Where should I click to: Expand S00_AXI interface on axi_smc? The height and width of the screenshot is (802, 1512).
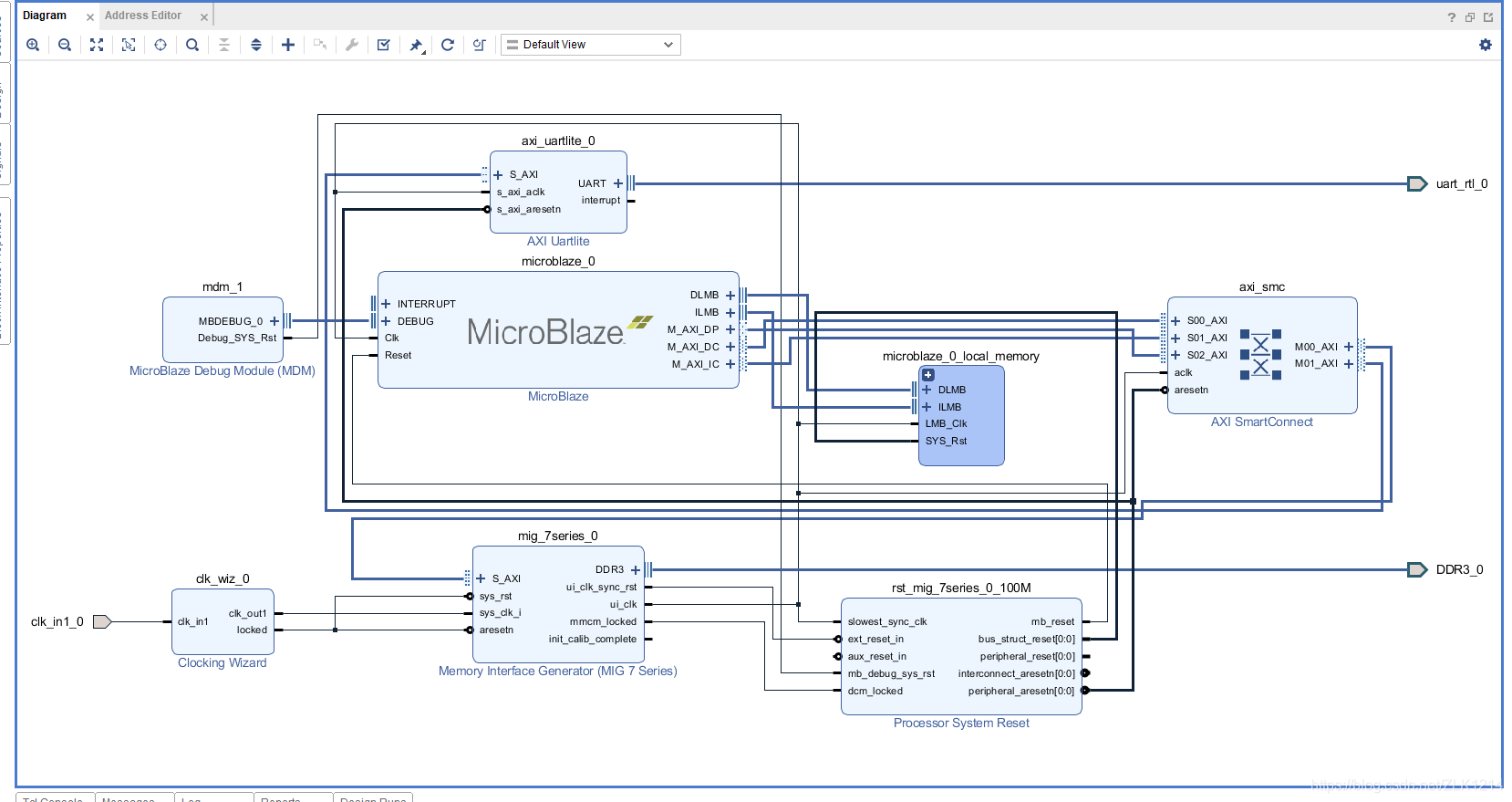click(x=1175, y=321)
